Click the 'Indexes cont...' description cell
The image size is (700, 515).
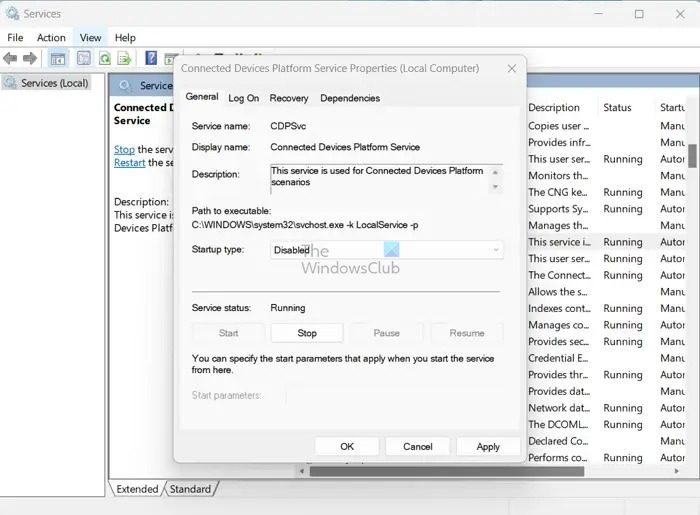coord(559,308)
